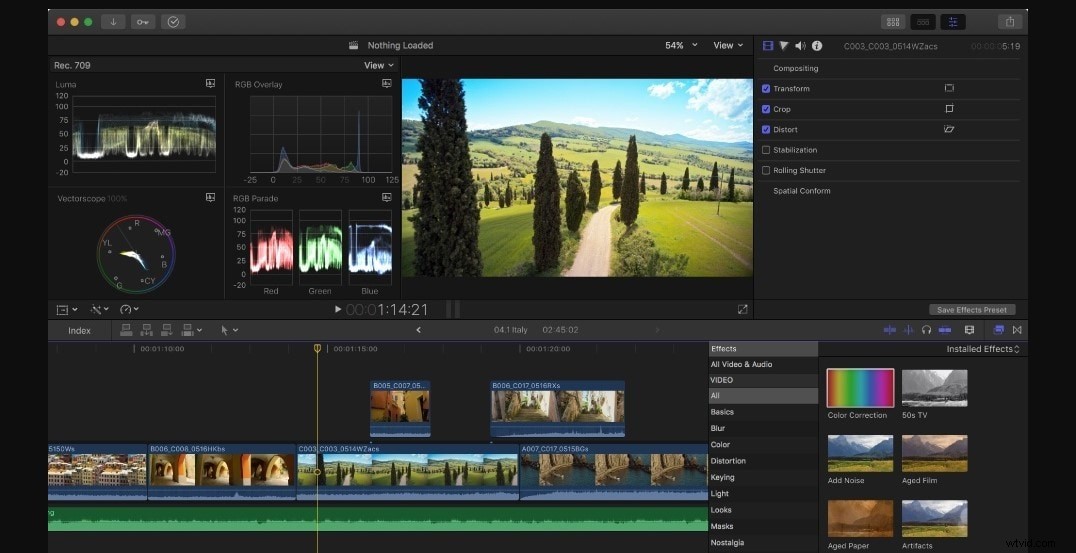Open the 54% zoom dropdown

(x=681, y=45)
